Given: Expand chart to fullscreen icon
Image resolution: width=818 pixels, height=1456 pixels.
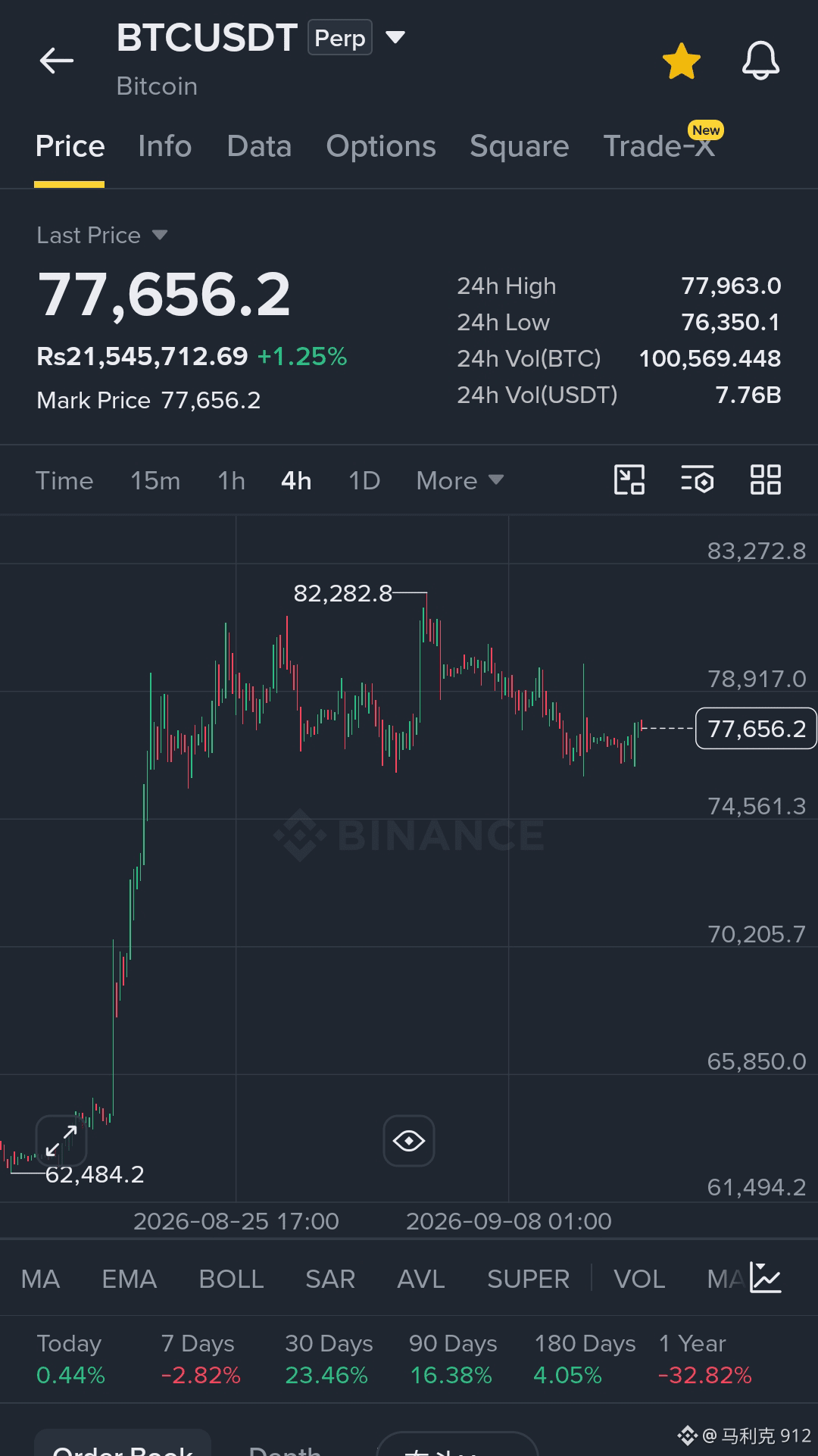Looking at the screenshot, I should click(x=61, y=1140).
